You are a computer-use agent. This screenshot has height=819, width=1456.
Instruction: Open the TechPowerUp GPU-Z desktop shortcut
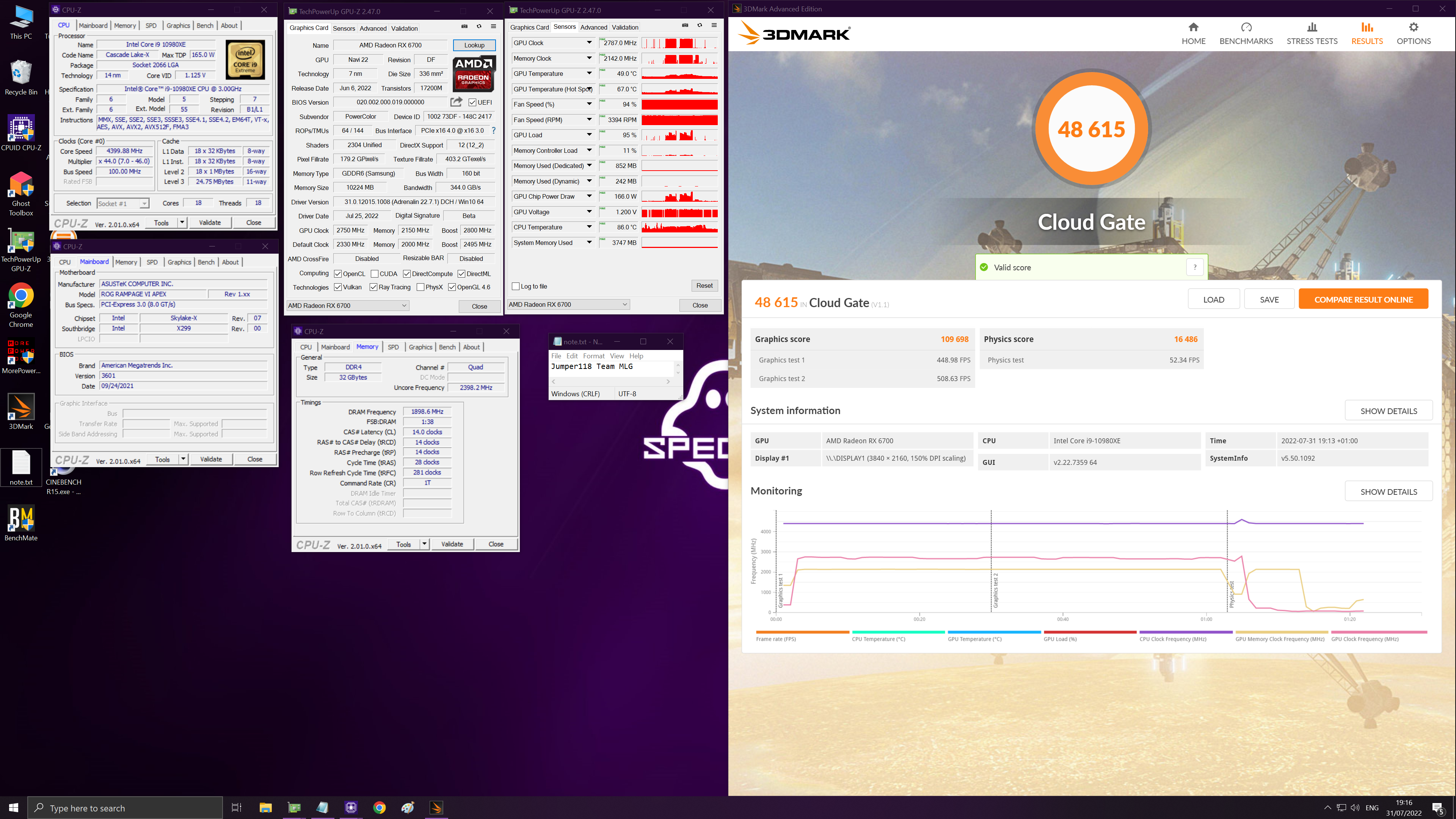pyautogui.click(x=21, y=249)
